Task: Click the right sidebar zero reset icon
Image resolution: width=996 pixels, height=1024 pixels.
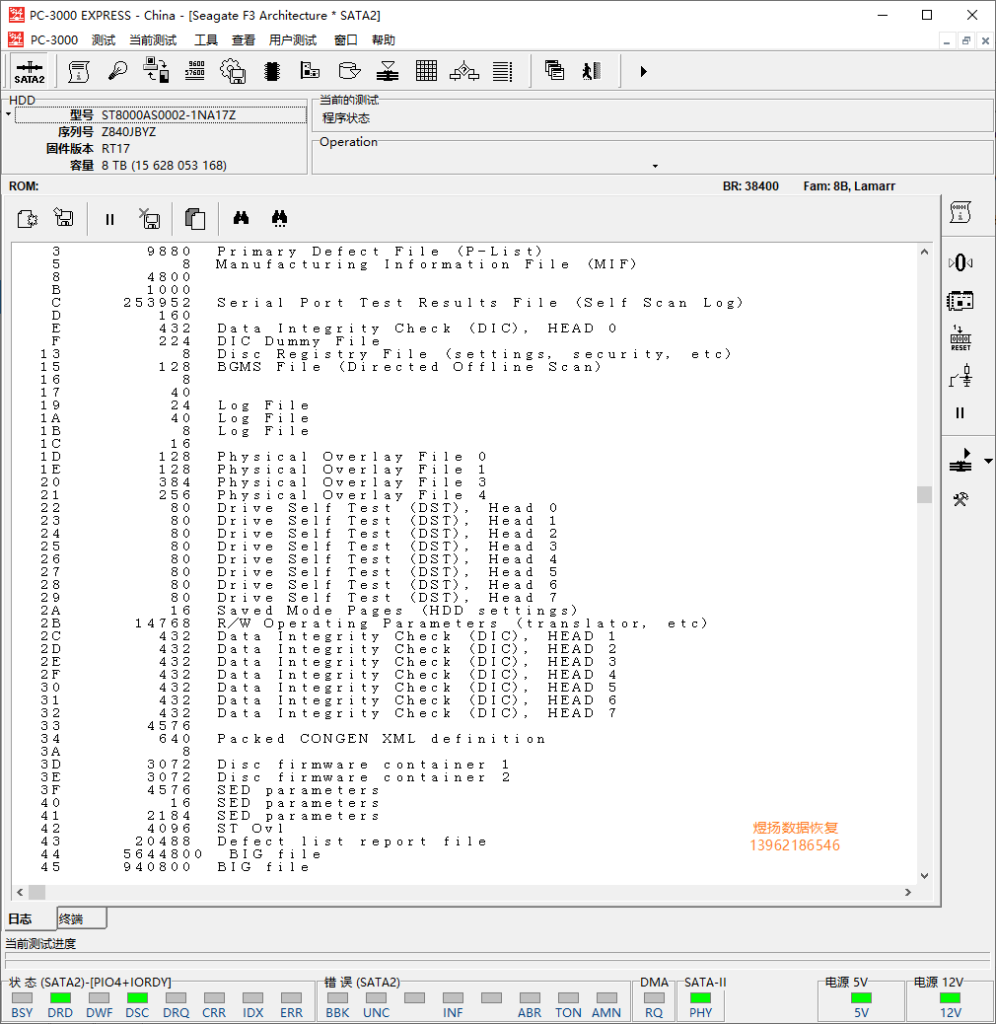Action: pos(960,263)
